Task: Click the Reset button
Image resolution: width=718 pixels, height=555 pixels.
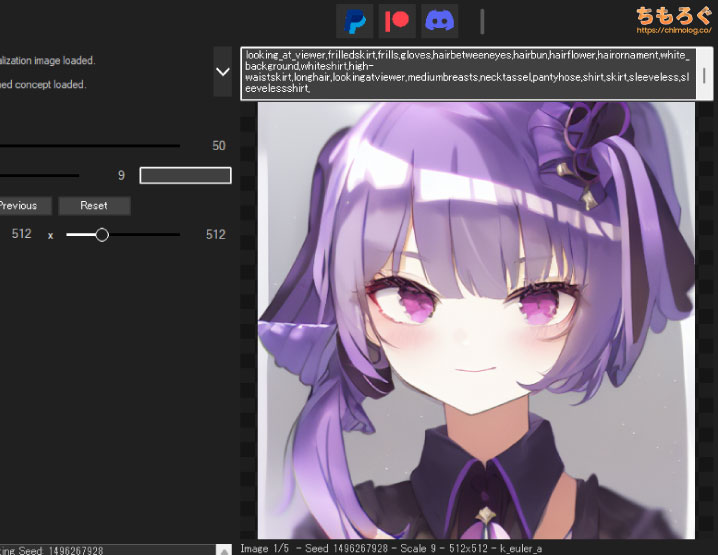Action: click(94, 206)
